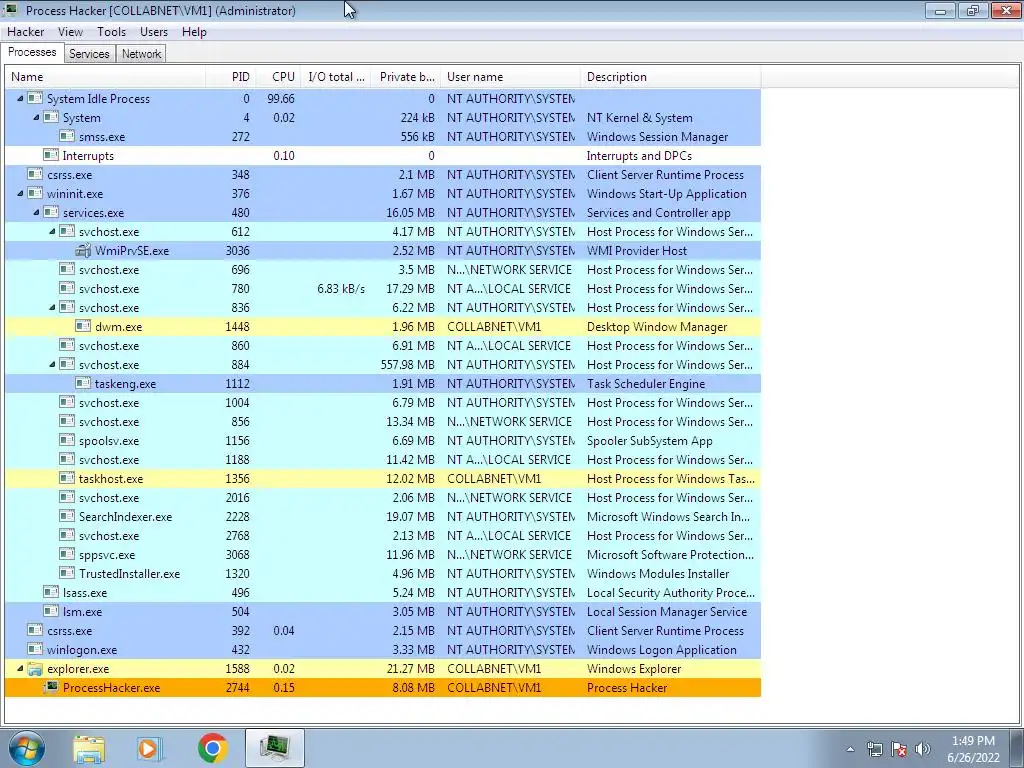The height and width of the screenshot is (768, 1024).
Task: Click the TrustedInstaller.exe process icon
Action: tap(67, 573)
